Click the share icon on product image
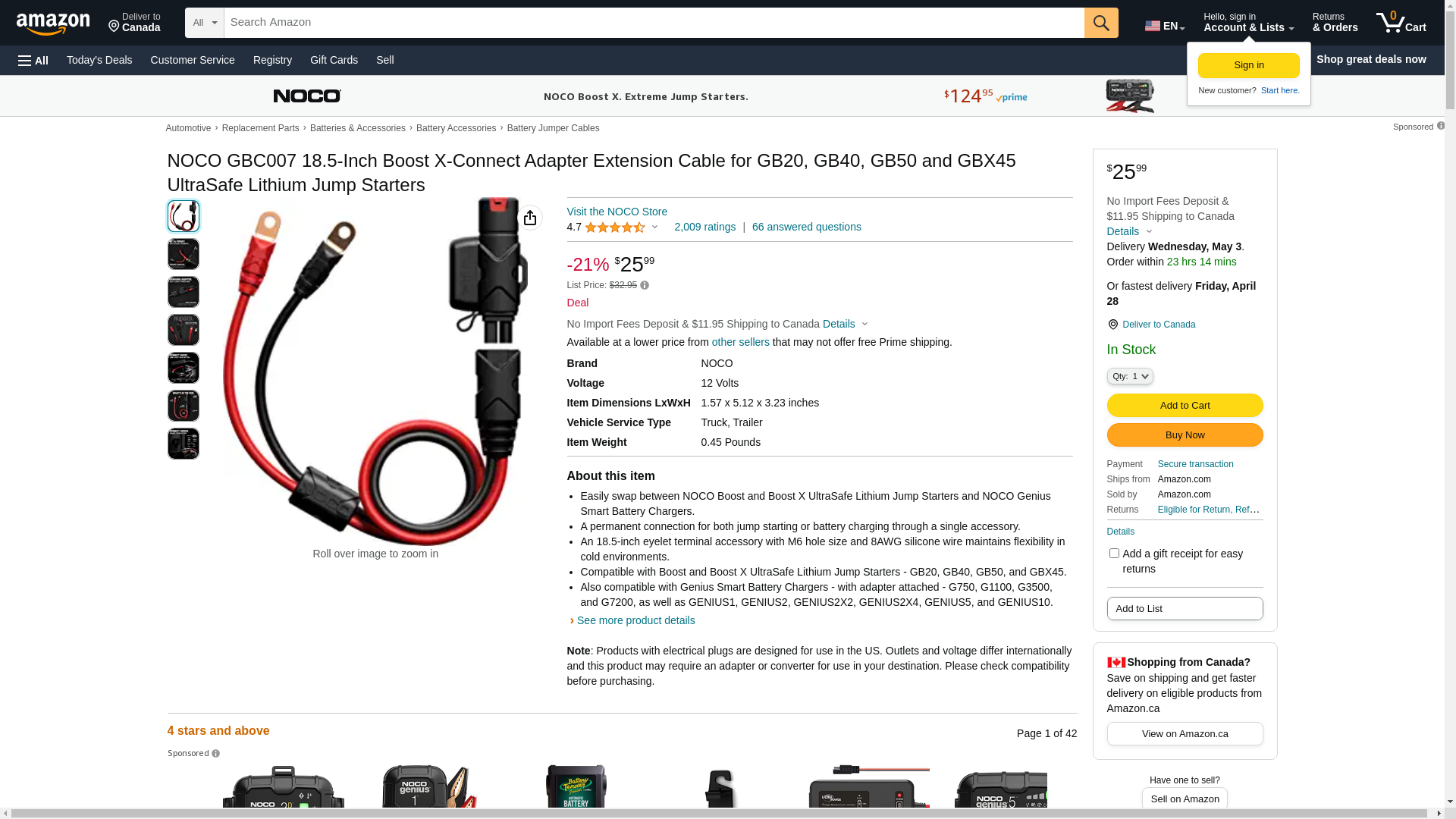Screen dimensions: 1456x819 coord(530,218)
